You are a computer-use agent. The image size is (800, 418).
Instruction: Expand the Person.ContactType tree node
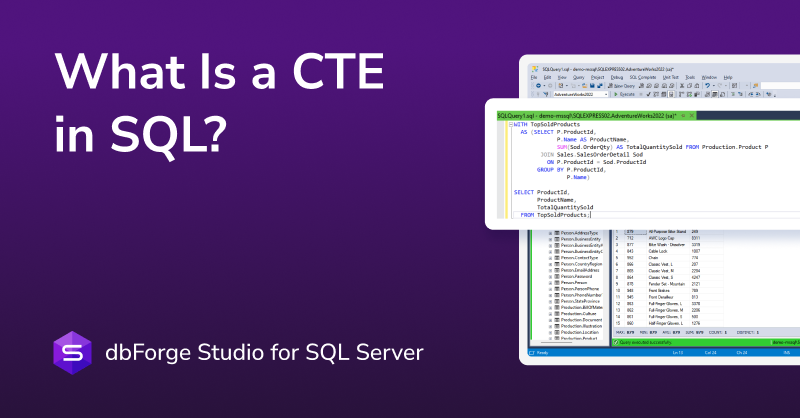551,258
